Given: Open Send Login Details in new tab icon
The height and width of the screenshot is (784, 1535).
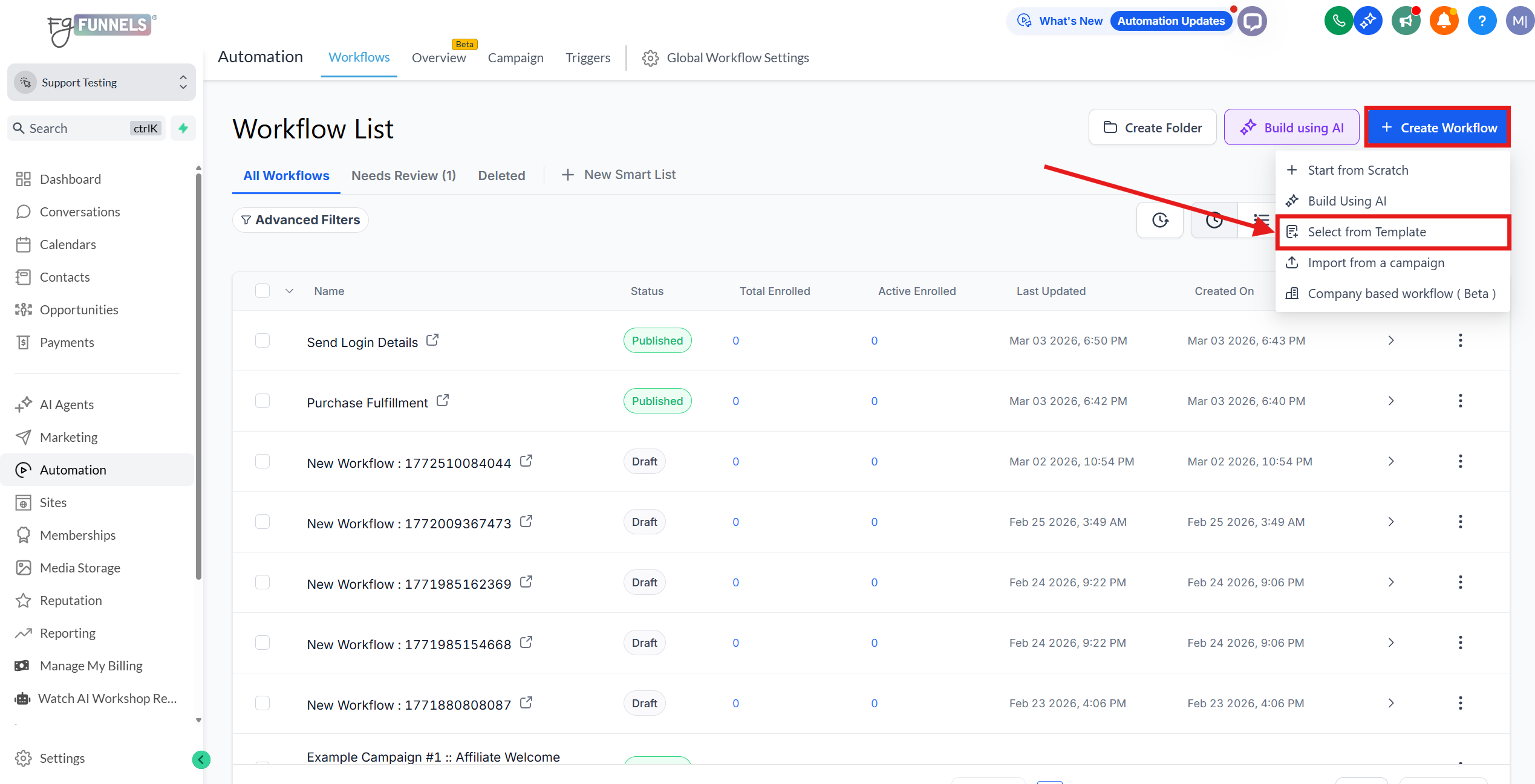Looking at the screenshot, I should 432,340.
